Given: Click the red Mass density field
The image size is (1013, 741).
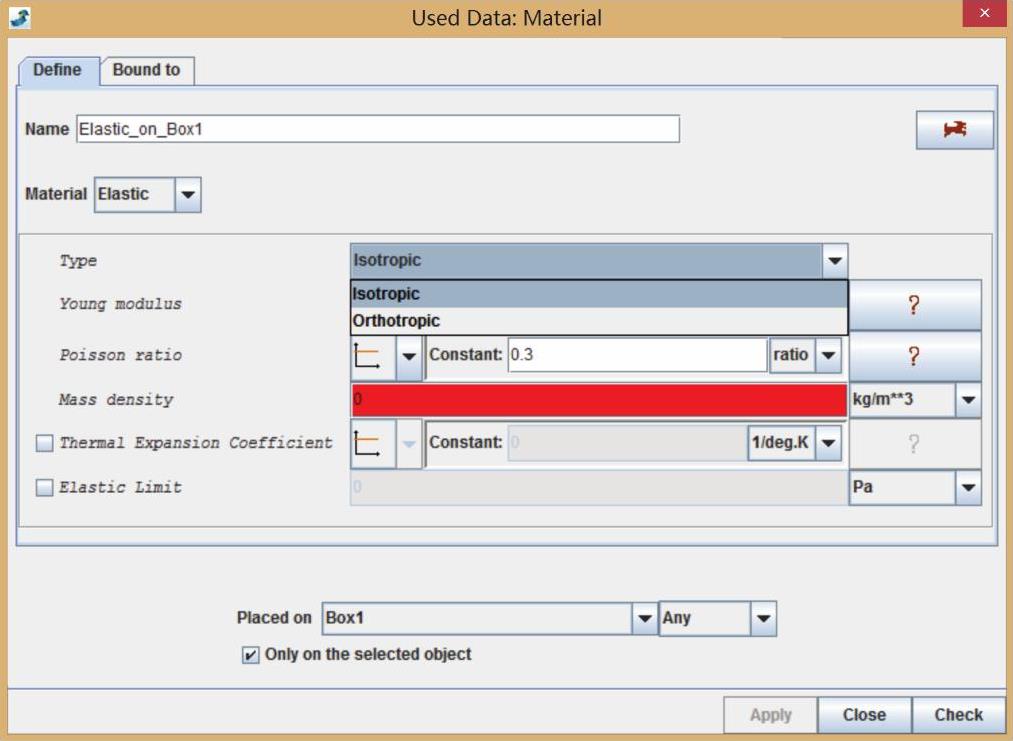Looking at the screenshot, I should (598, 400).
